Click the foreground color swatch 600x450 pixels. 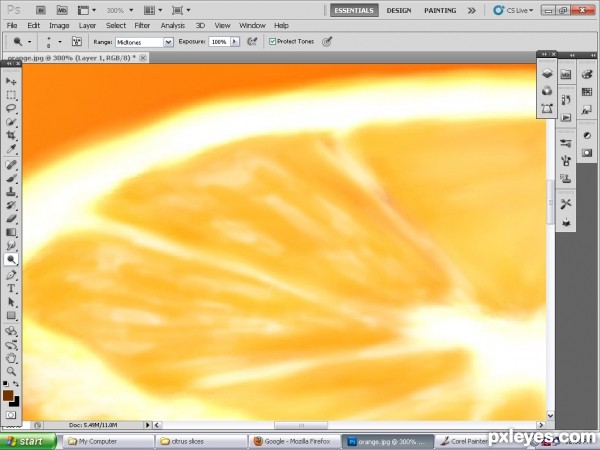click(7, 395)
